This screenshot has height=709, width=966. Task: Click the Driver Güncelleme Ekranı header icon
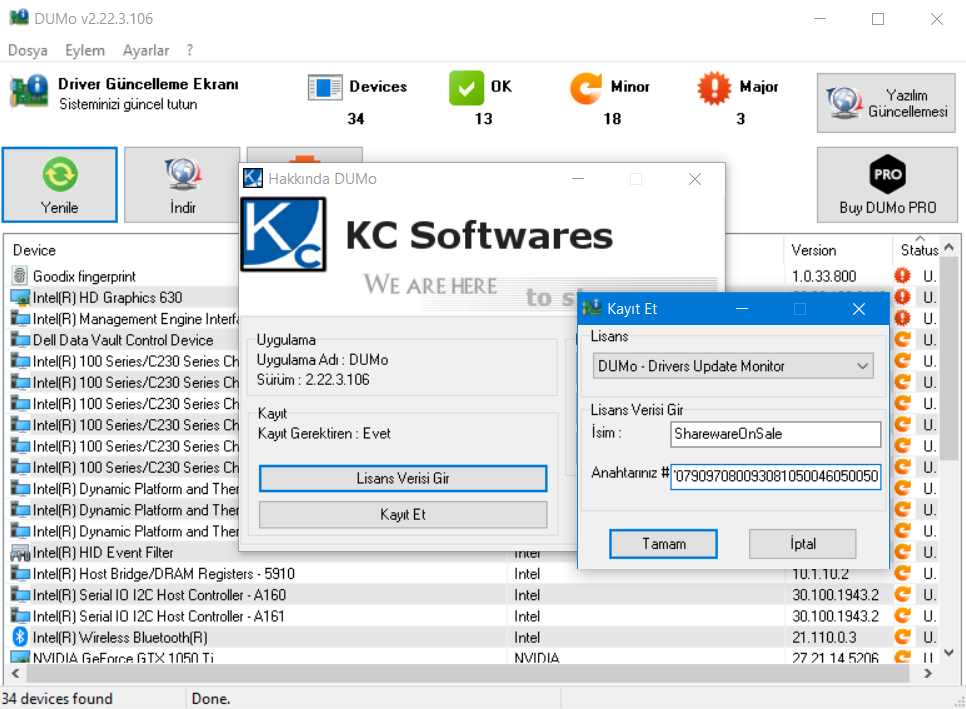click(x=29, y=91)
